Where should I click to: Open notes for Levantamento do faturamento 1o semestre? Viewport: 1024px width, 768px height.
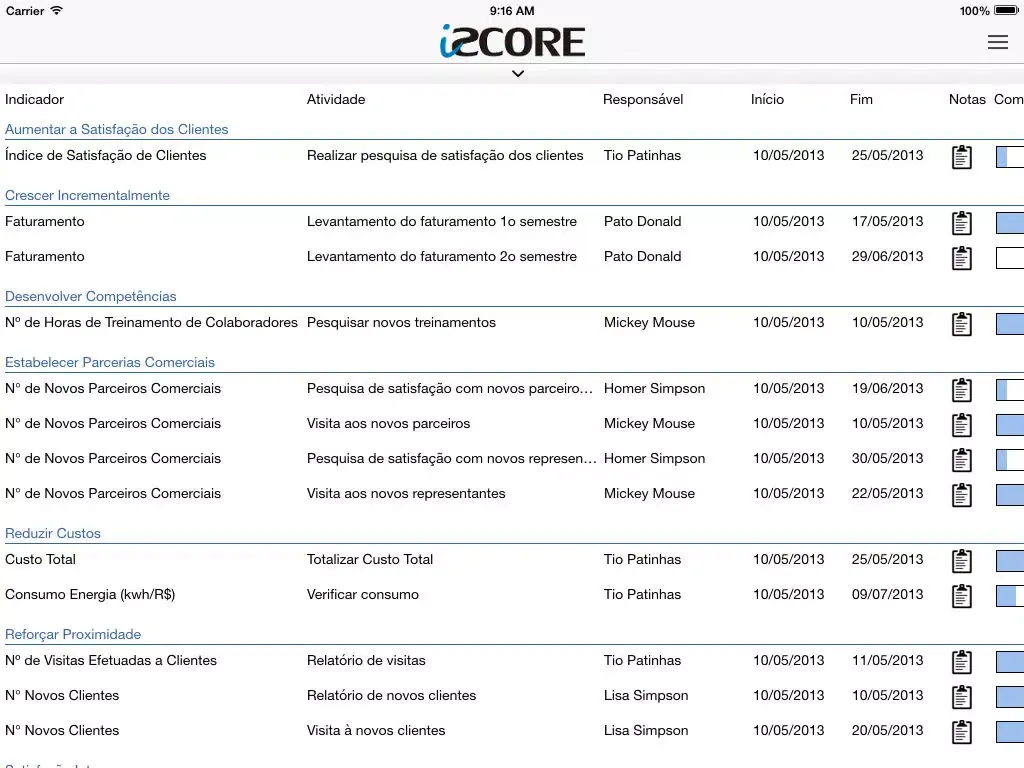961,223
